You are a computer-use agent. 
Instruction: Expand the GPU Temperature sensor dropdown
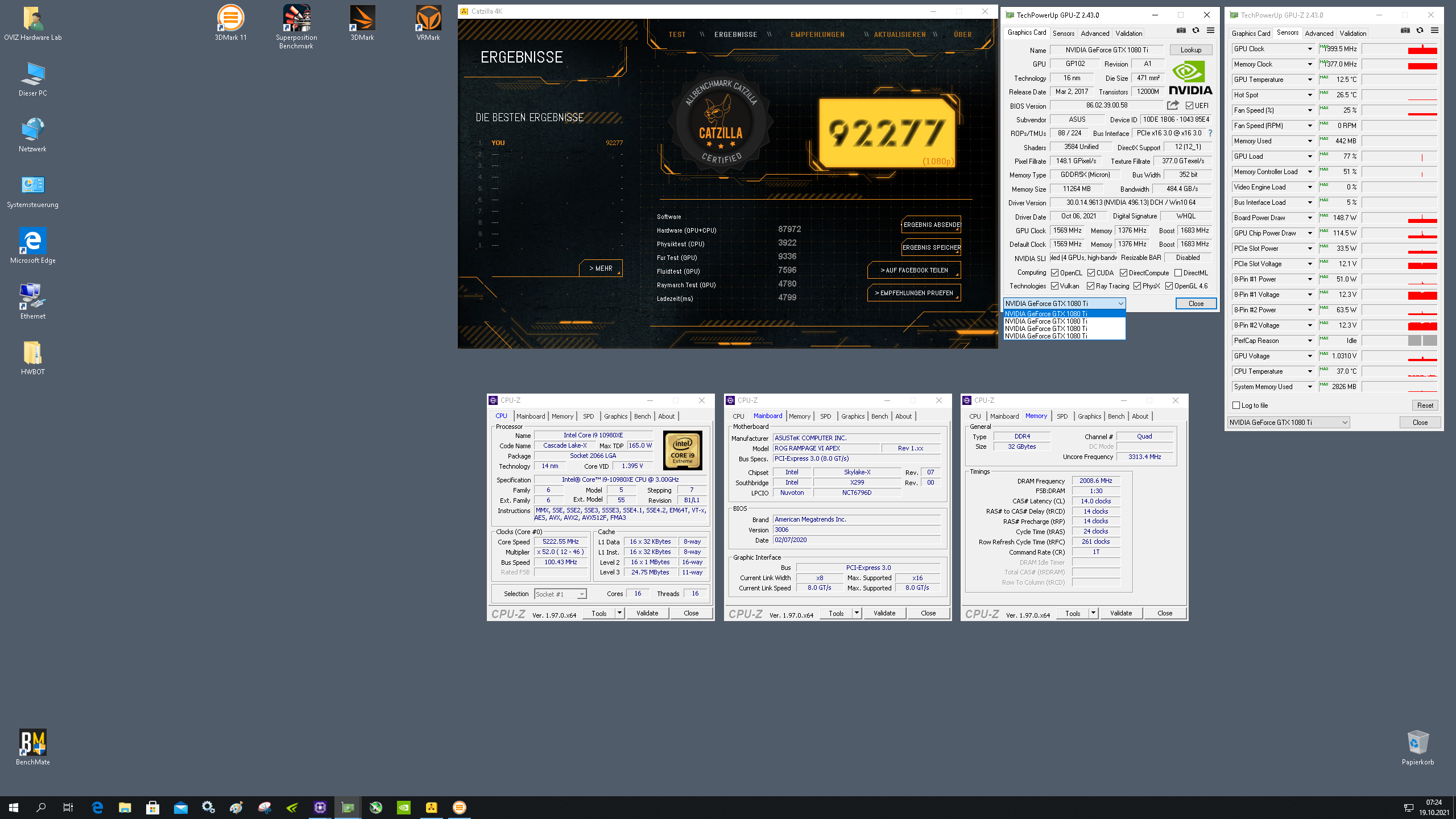[1310, 80]
